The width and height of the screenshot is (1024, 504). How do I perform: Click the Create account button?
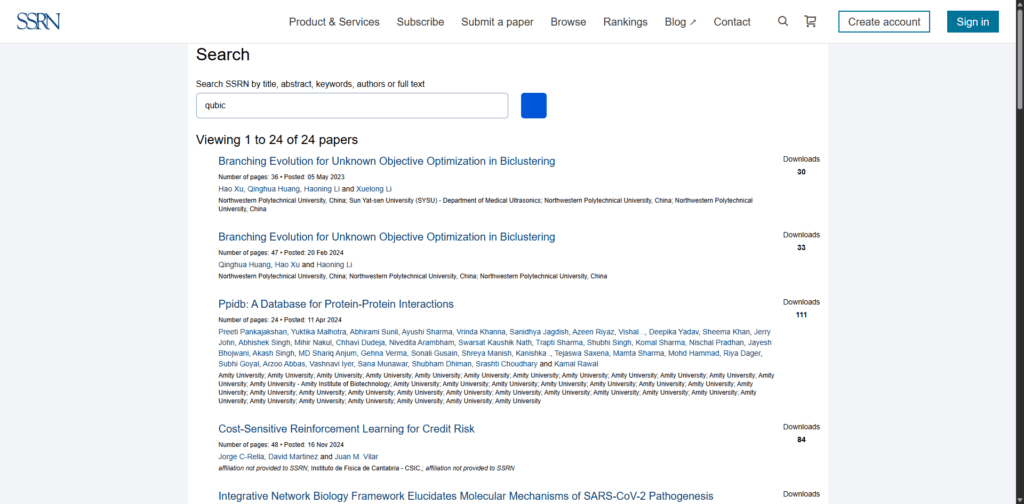point(884,22)
